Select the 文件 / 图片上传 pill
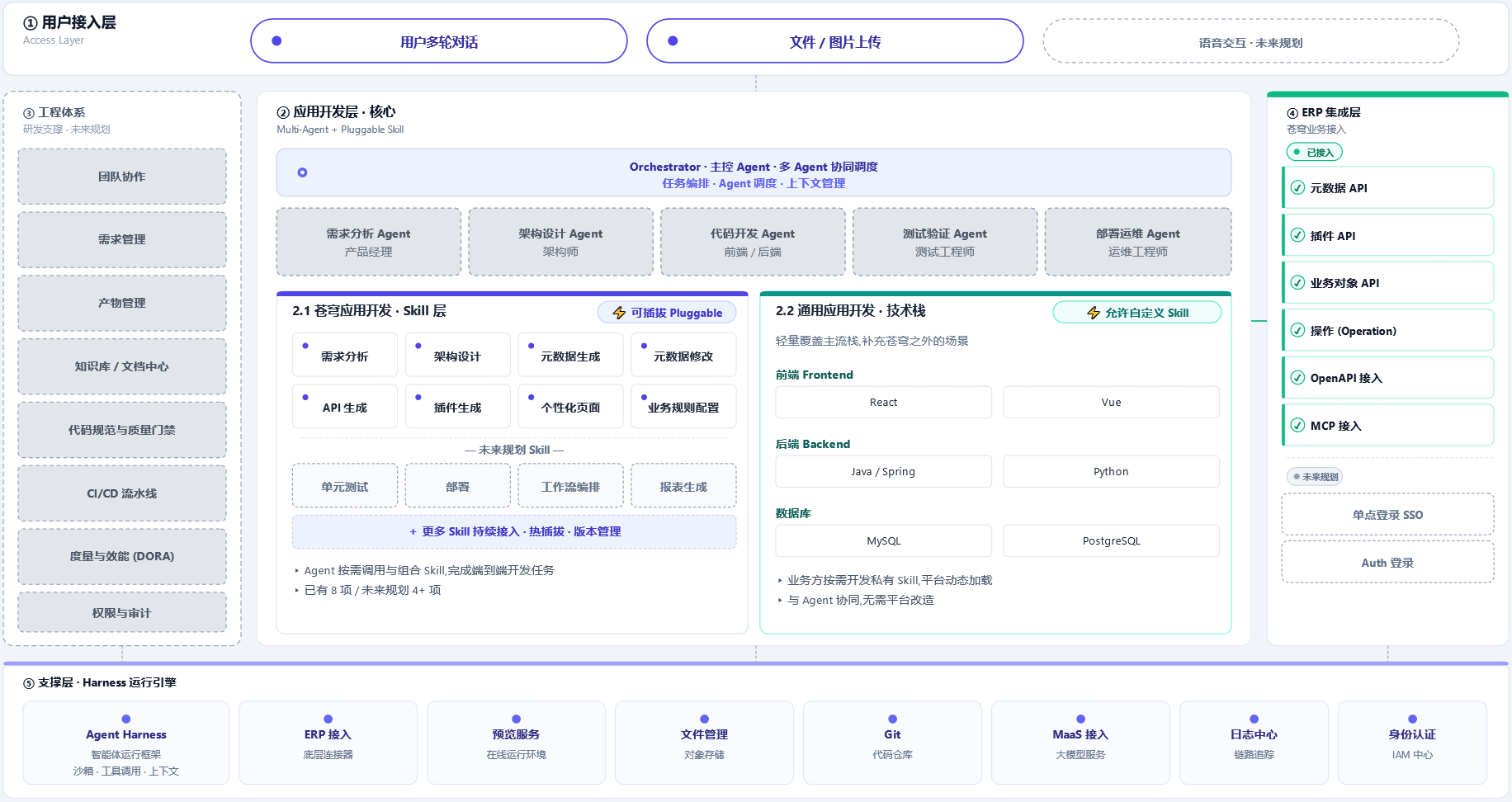Viewport: 1512px width, 802px height. point(835,41)
